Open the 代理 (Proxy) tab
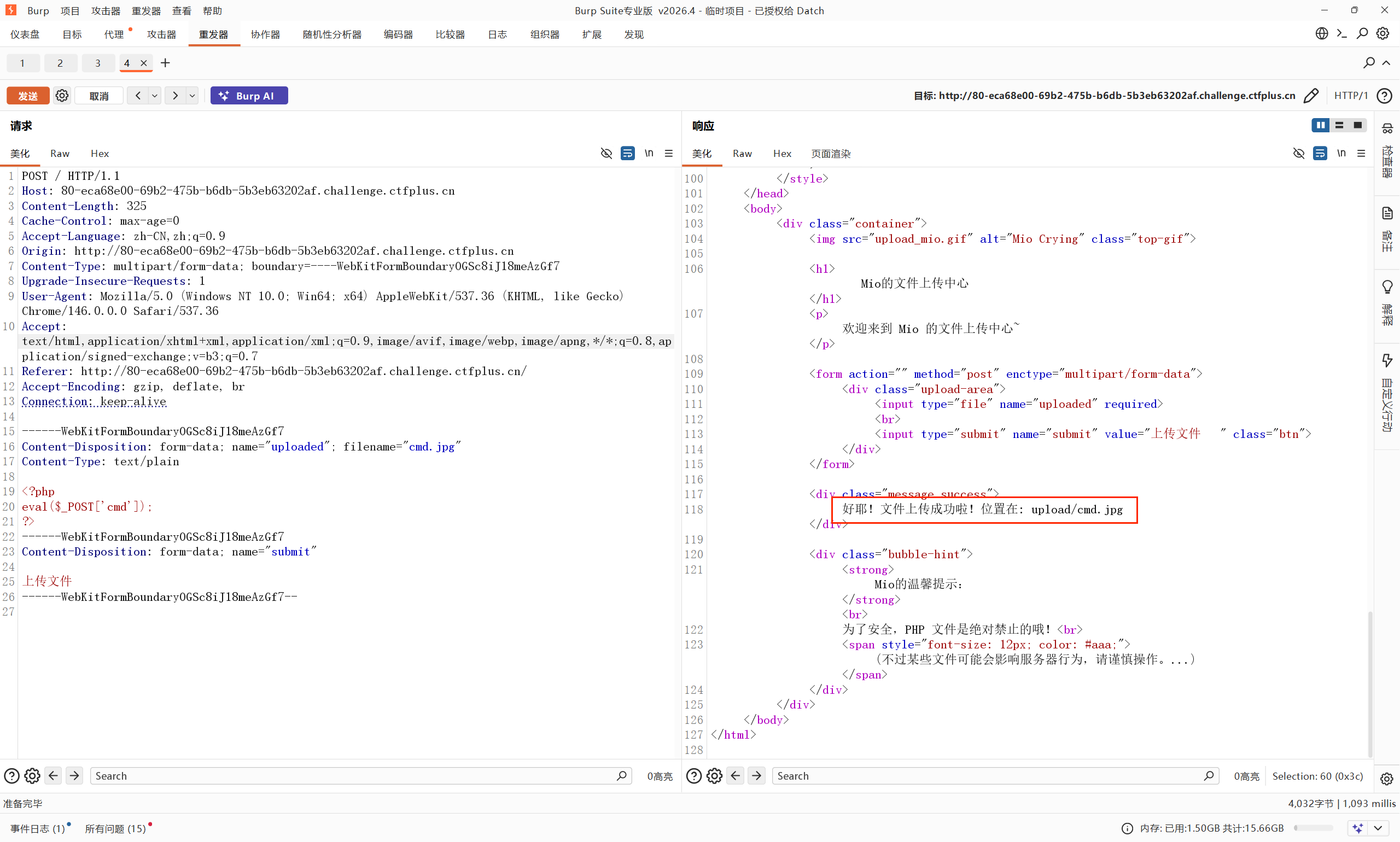Image resolution: width=1400 pixels, height=842 pixels. [x=114, y=34]
